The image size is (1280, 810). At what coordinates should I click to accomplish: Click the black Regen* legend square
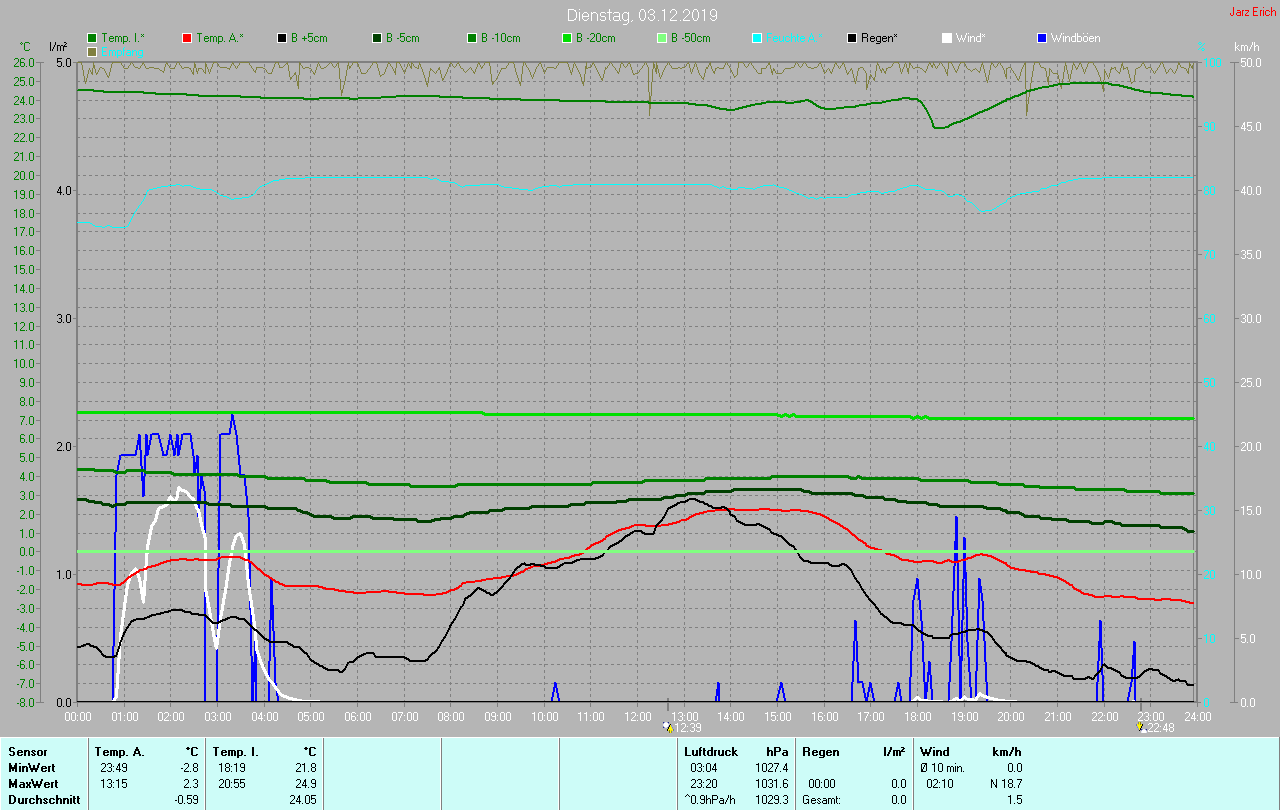pos(852,38)
